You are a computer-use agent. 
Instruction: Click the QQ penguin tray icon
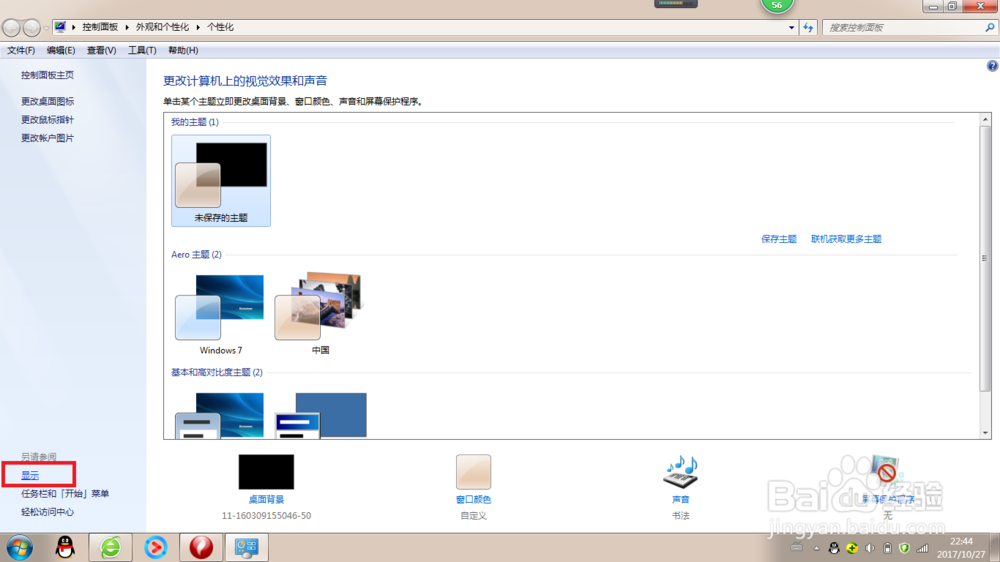pos(834,548)
